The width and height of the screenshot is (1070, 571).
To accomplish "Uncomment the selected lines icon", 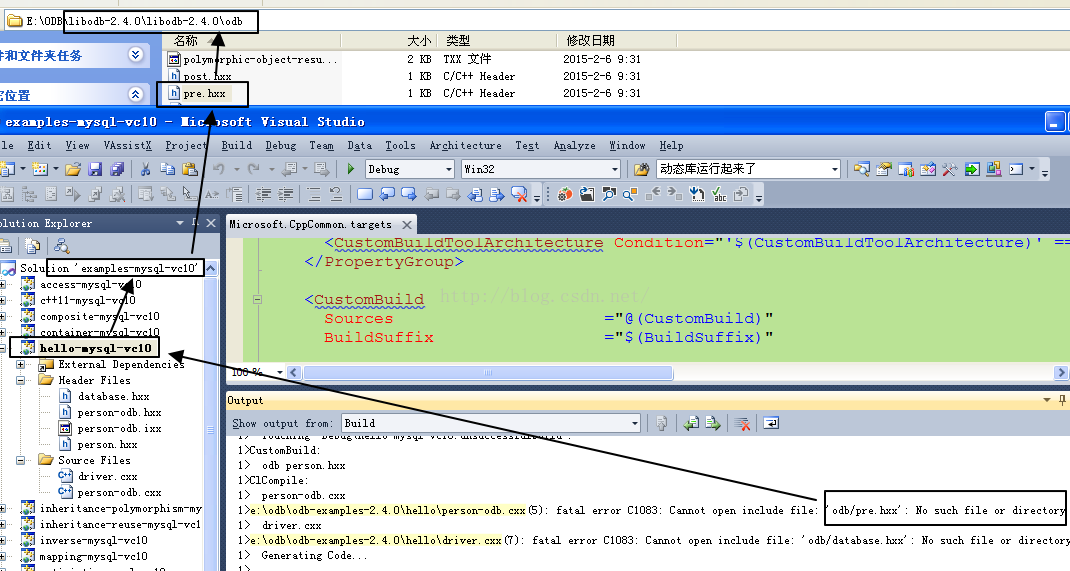I will (x=336, y=195).
